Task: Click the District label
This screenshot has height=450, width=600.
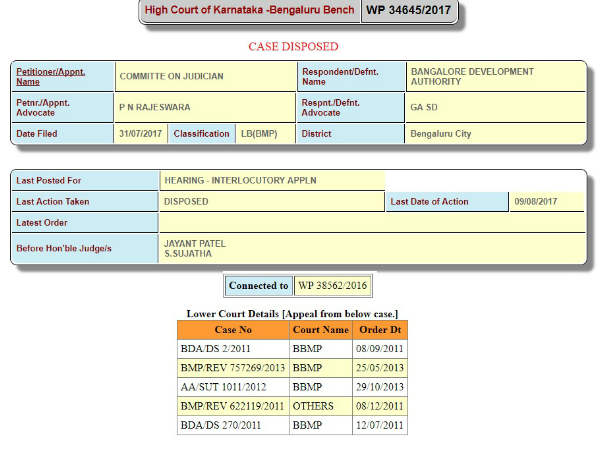Action: tap(316, 134)
